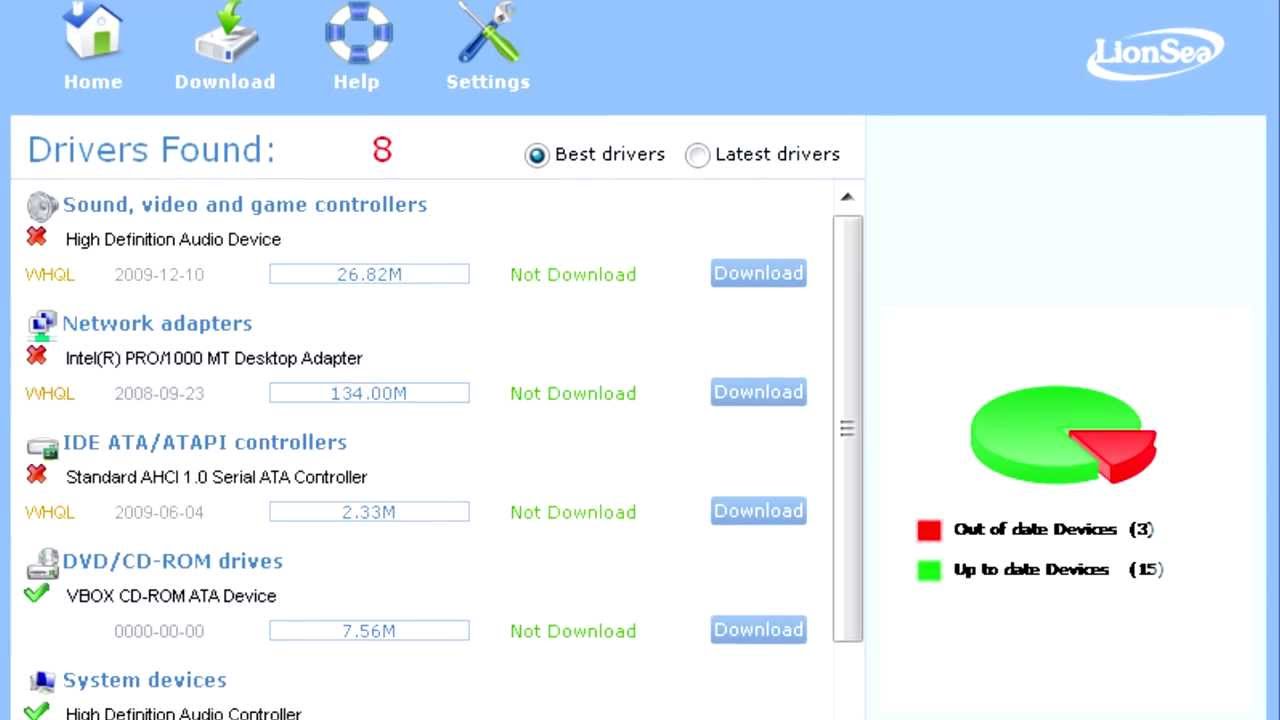Viewport: 1280px width, 720px height.
Task: Click red X beside Standard AHCI Serial ATA Controller
Action: (37, 475)
